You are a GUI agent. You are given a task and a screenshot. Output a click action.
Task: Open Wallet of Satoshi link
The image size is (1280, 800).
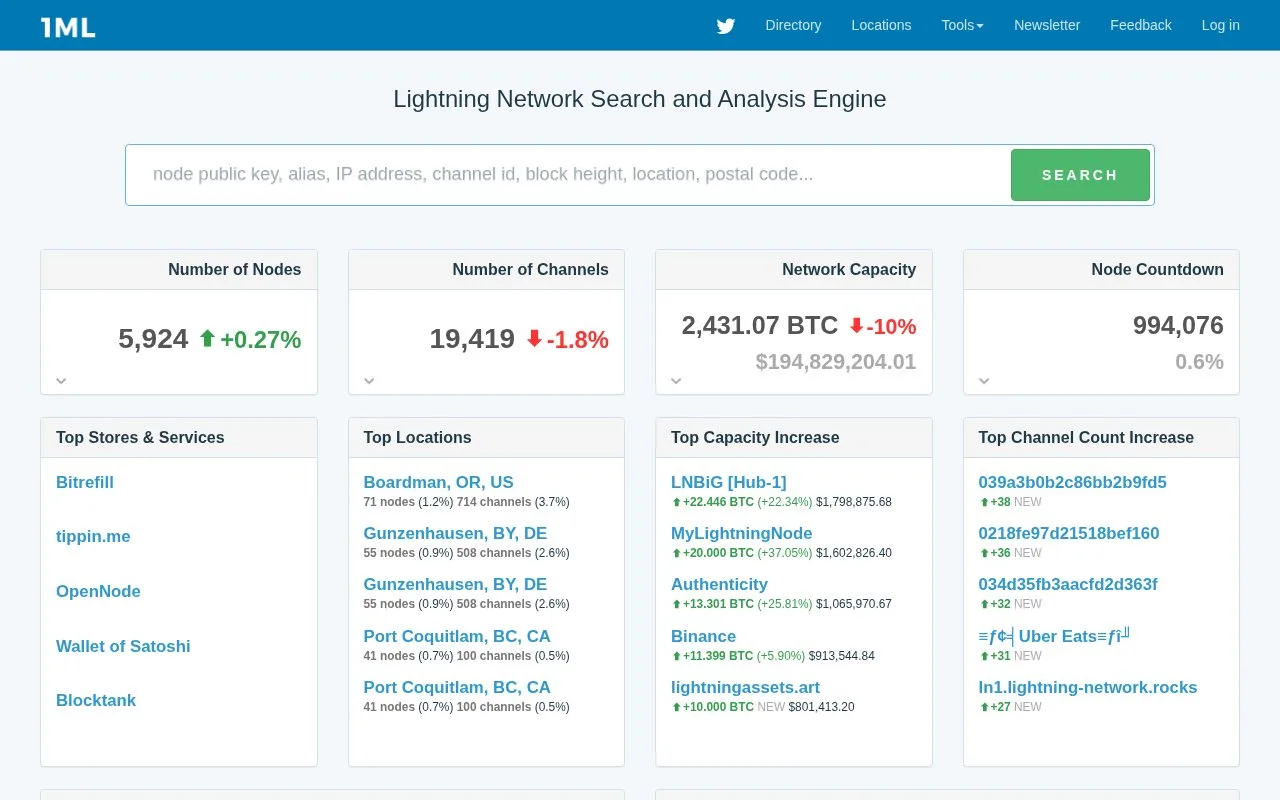click(x=123, y=646)
